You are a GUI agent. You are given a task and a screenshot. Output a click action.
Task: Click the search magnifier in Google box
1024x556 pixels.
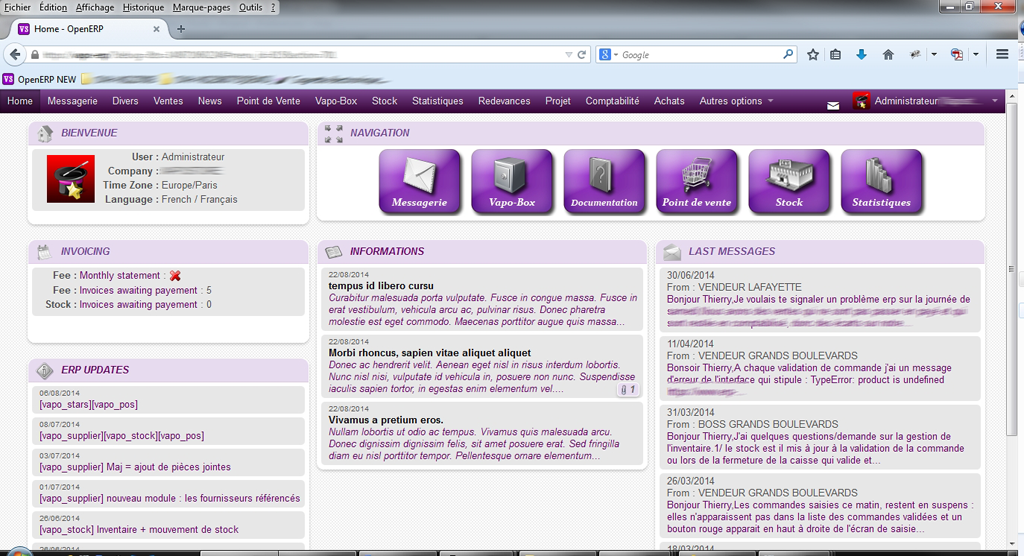[788, 55]
